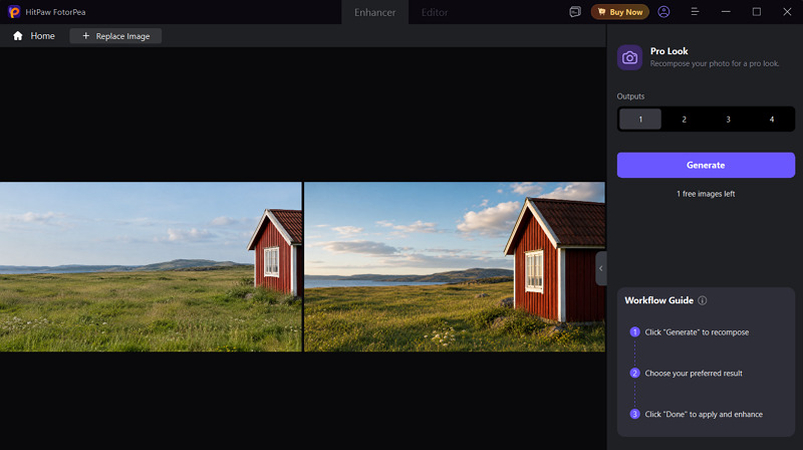Click '1 free images left' text
This screenshot has width=803, height=450.
coord(706,194)
